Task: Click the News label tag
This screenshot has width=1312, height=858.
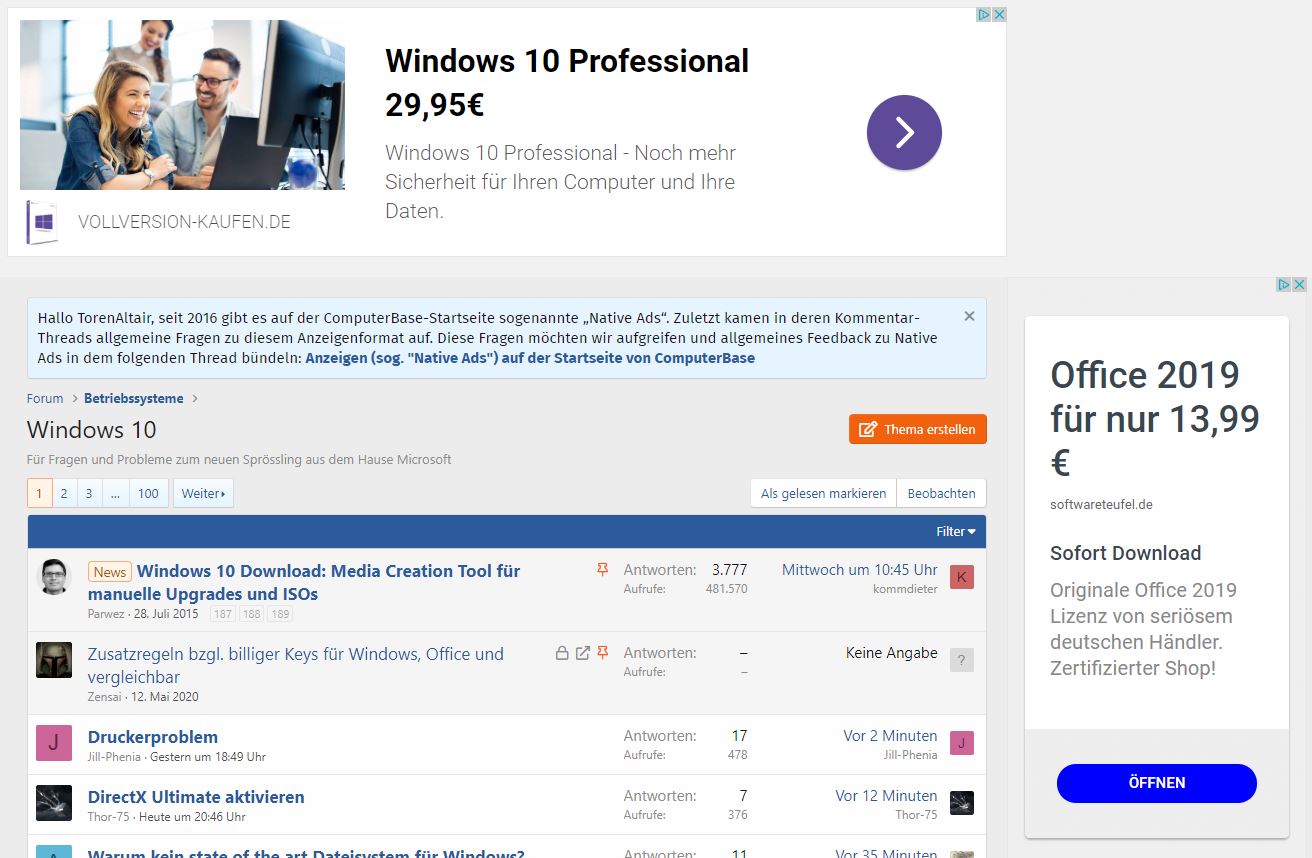Action: pos(110,572)
